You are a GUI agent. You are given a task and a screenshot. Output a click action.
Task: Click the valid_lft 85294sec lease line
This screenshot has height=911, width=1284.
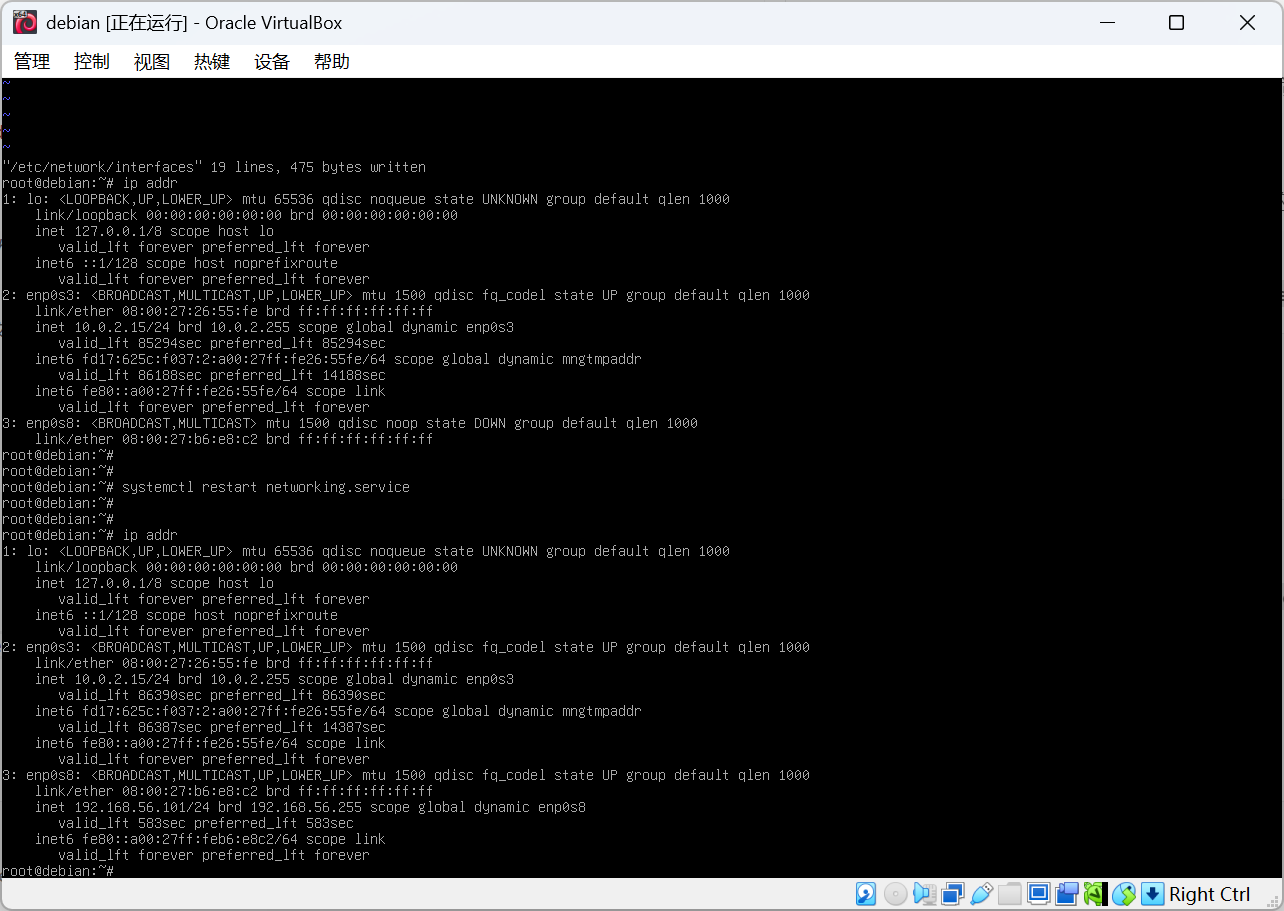pyautogui.click(x=222, y=343)
